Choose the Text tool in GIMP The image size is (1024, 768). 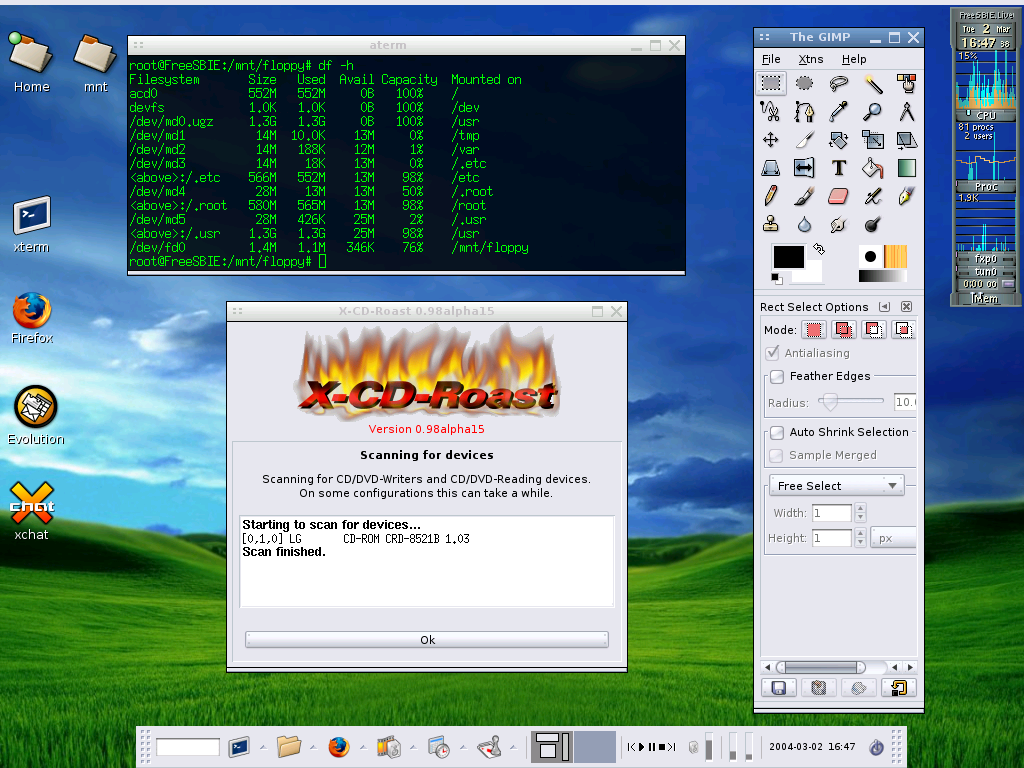[x=839, y=168]
